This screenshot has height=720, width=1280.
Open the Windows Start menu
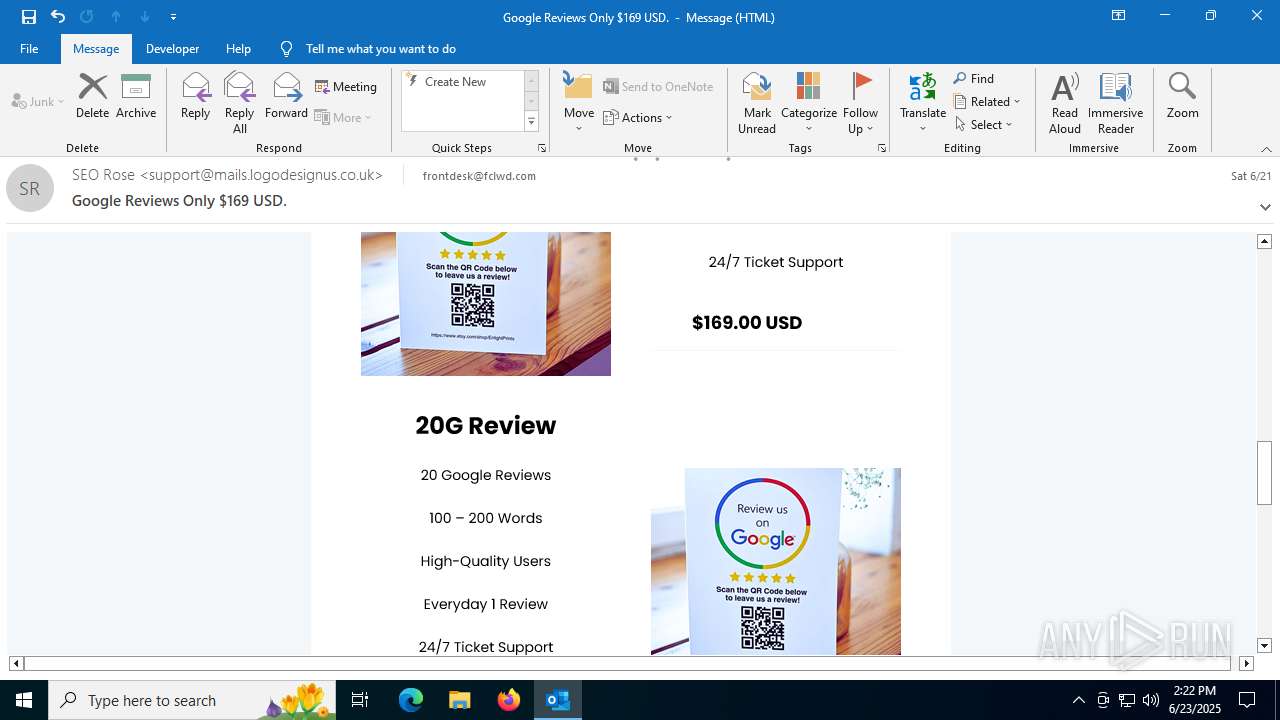pos(24,700)
